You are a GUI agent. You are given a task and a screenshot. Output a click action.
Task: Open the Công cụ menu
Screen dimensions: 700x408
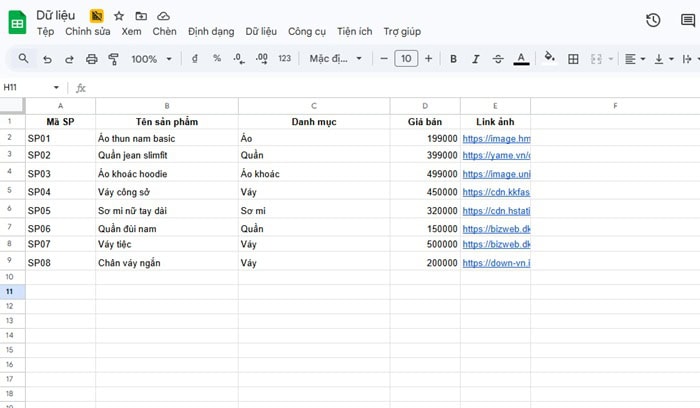click(x=307, y=31)
